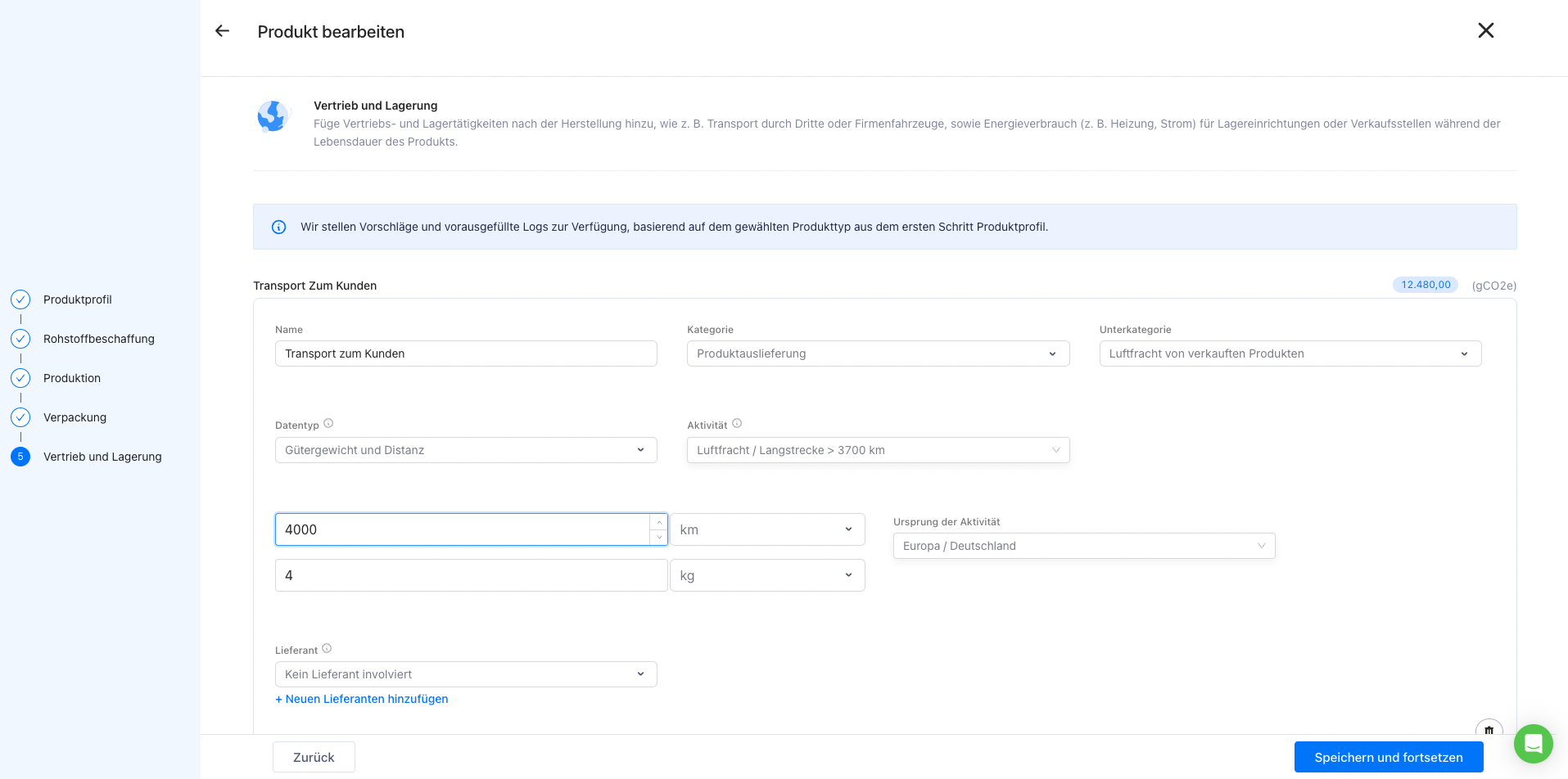The height and width of the screenshot is (779, 1568).
Task: Click the globe Vertrieb und Lagerung icon
Action: point(273,116)
